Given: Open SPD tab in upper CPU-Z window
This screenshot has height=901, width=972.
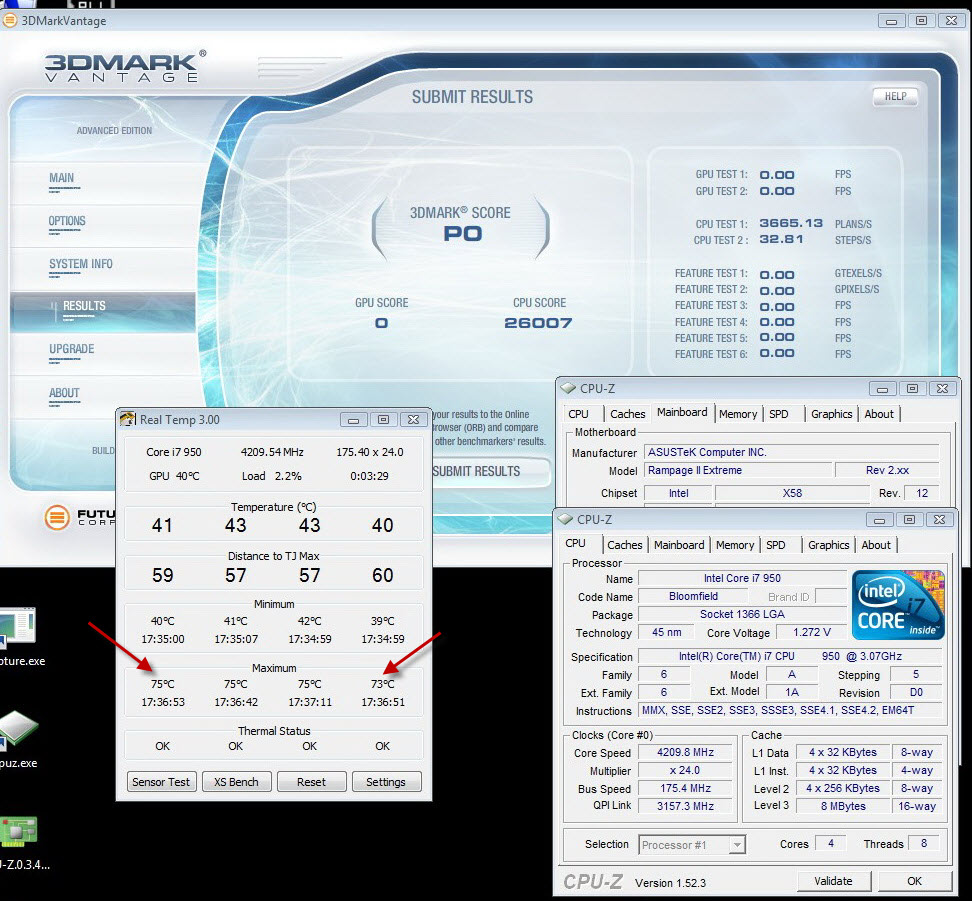Looking at the screenshot, I should (779, 414).
